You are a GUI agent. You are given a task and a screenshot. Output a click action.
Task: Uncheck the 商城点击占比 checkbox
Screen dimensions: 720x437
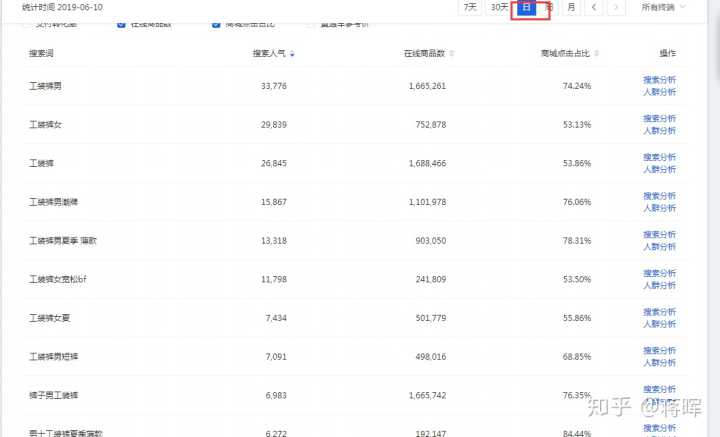tap(216, 24)
